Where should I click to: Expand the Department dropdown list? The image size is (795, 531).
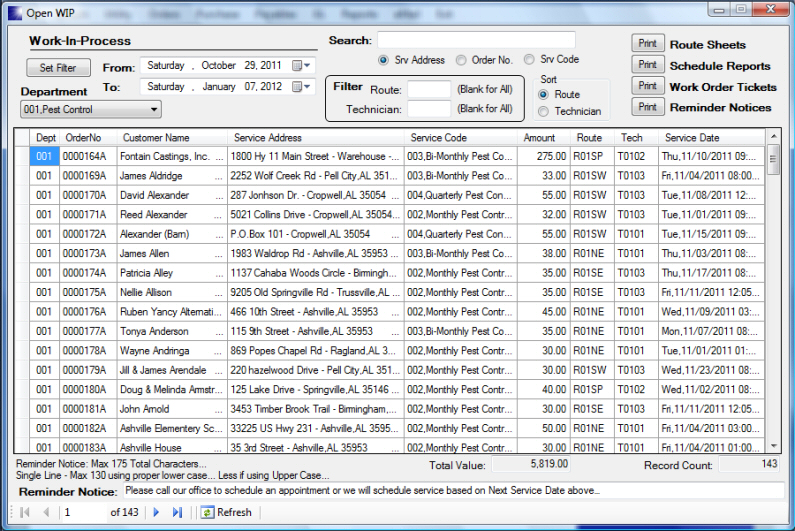pos(154,110)
